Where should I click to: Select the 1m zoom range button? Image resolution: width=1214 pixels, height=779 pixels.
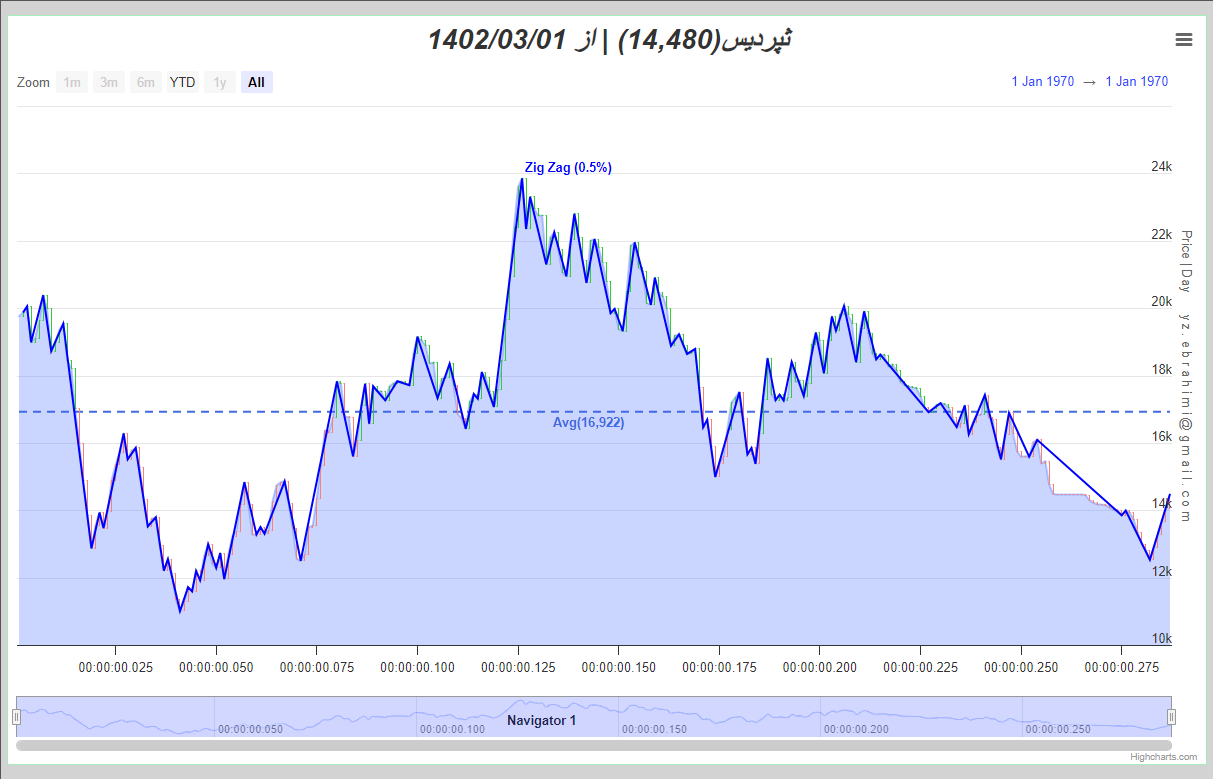coord(72,83)
